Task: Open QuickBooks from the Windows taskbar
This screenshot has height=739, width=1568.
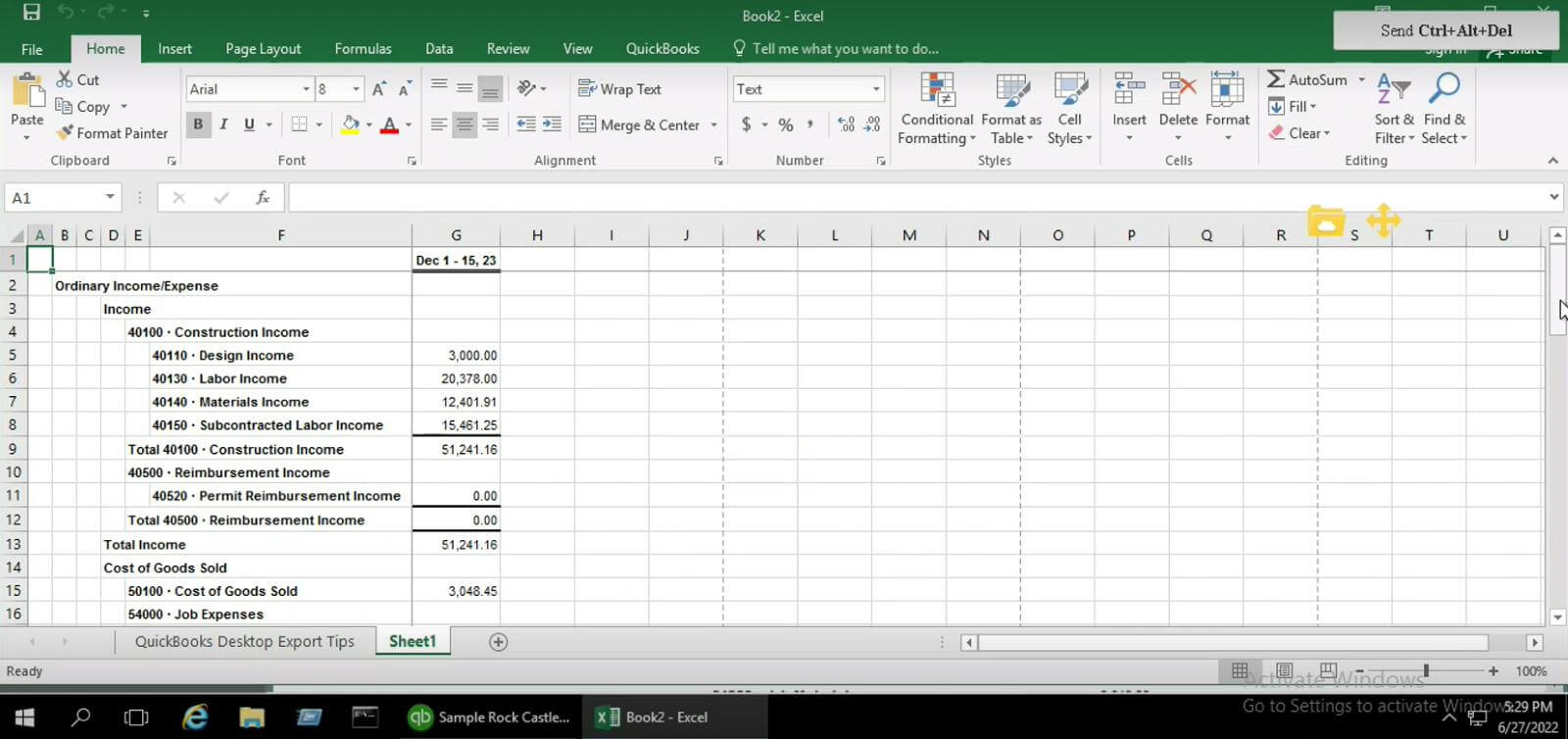Action: point(490,717)
